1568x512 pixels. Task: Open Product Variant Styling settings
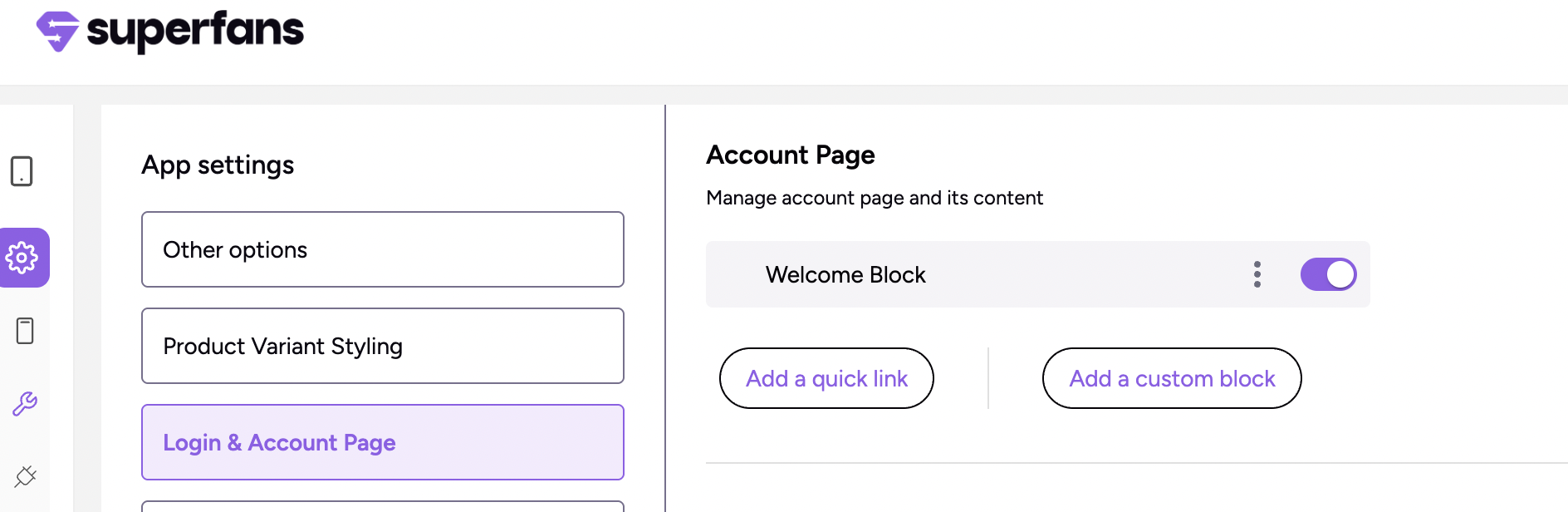[382, 346]
